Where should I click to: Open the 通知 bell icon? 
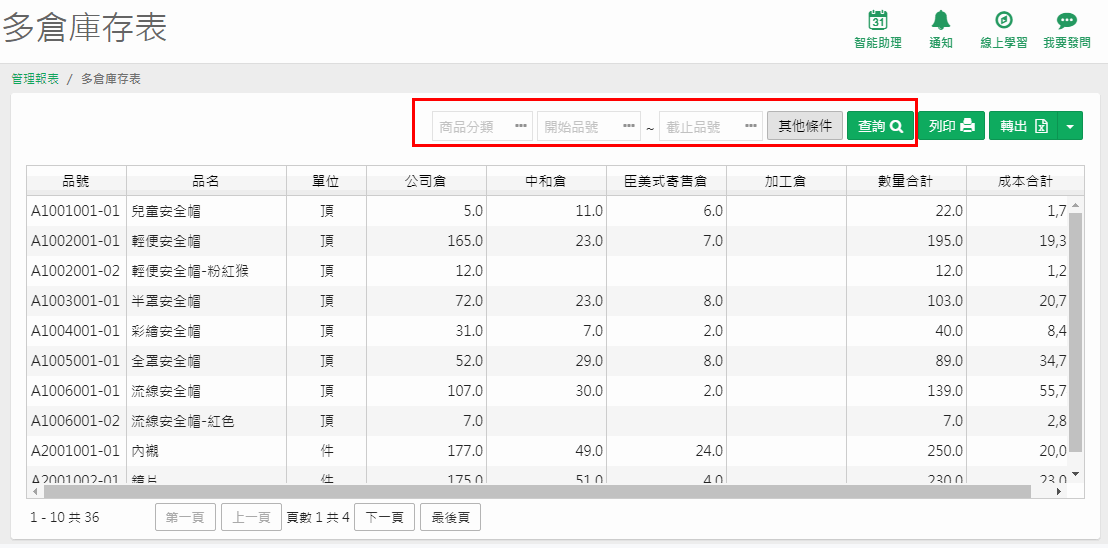click(941, 20)
